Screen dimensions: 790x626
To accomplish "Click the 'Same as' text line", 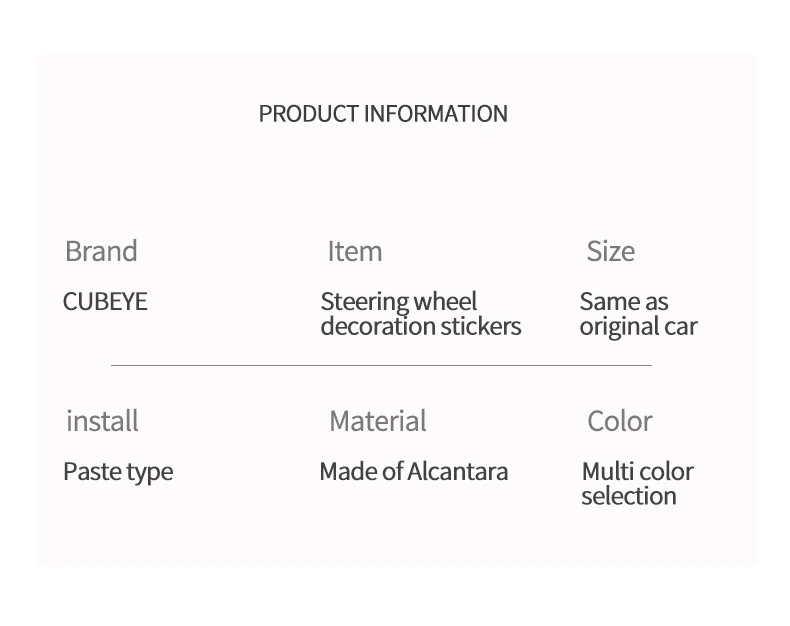I will tap(624, 301).
